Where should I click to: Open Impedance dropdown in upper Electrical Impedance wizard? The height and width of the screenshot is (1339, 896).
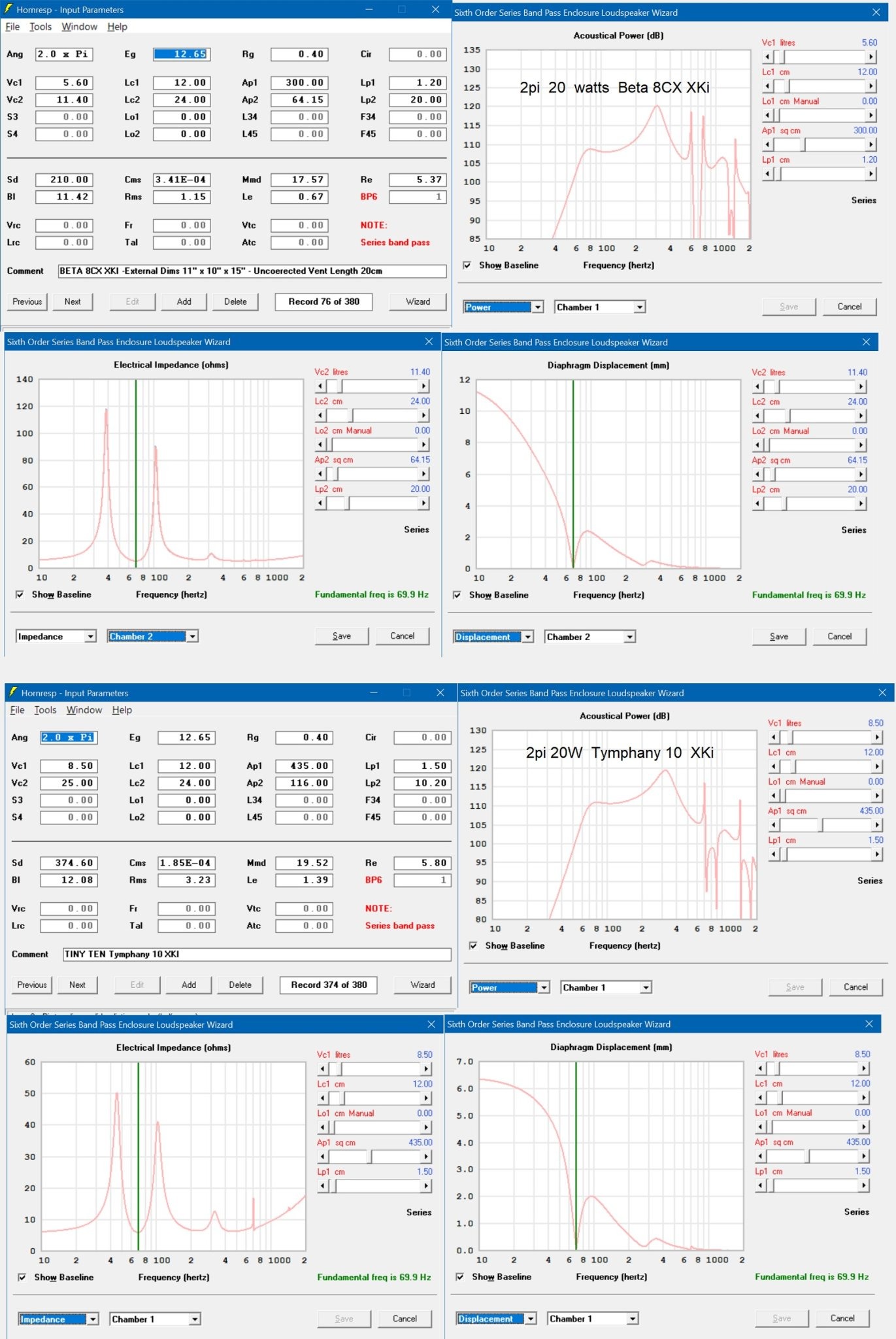tap(91, 636)
